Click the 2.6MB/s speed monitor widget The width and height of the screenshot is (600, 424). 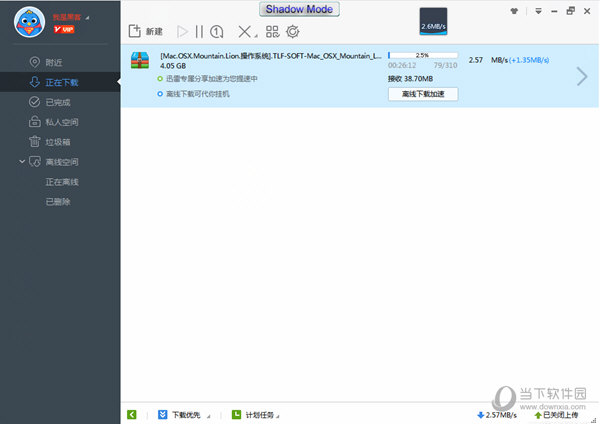pos(433,21)
